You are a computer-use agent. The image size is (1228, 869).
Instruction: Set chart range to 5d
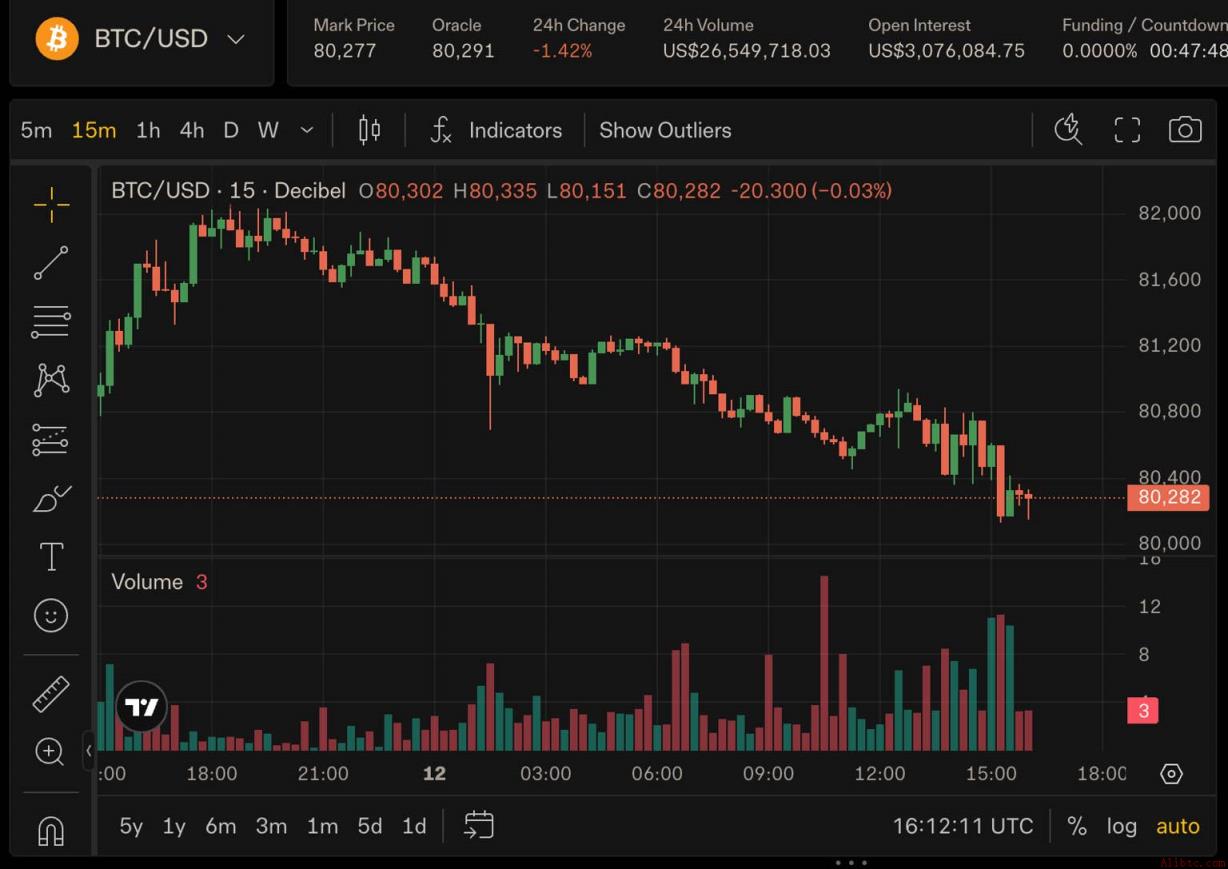point(370,826)
